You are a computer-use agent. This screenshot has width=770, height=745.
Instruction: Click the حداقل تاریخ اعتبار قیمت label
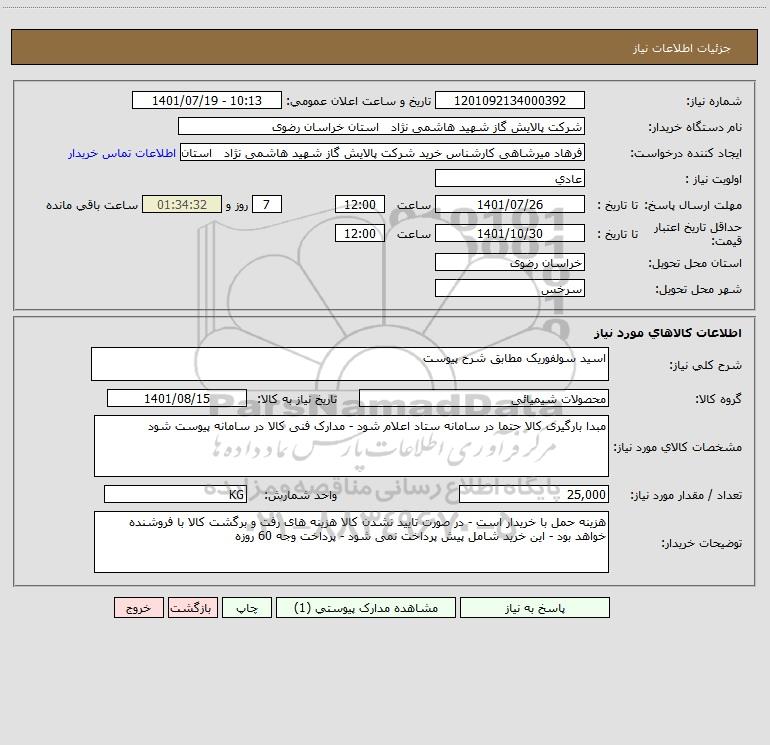click(x=698, y=234)
